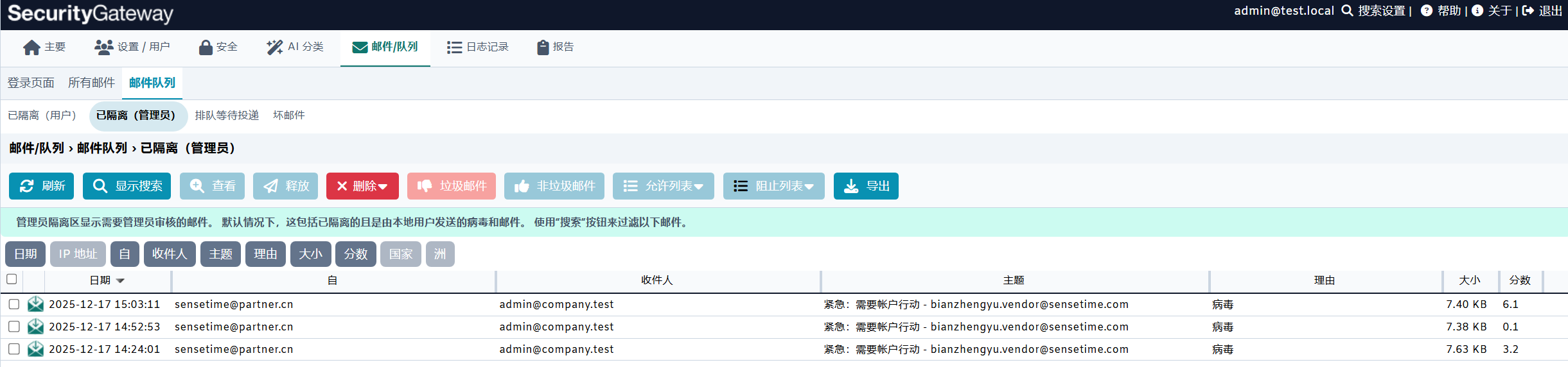Click the download icon on 导出
This screenshot has width=1568, height=367.
click(x=851, y=186)
